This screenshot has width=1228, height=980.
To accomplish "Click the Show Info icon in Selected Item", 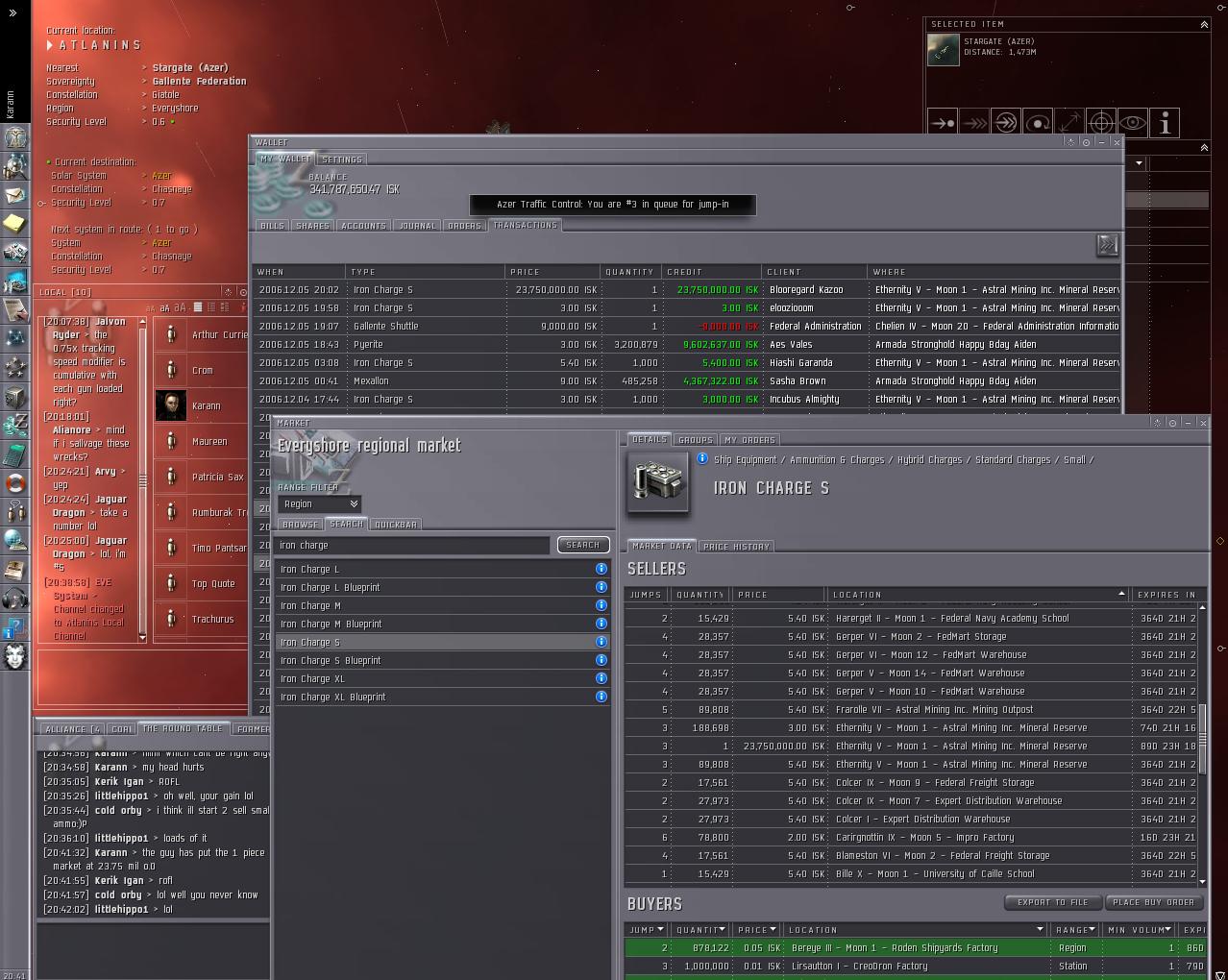I will click(1165, 123).
